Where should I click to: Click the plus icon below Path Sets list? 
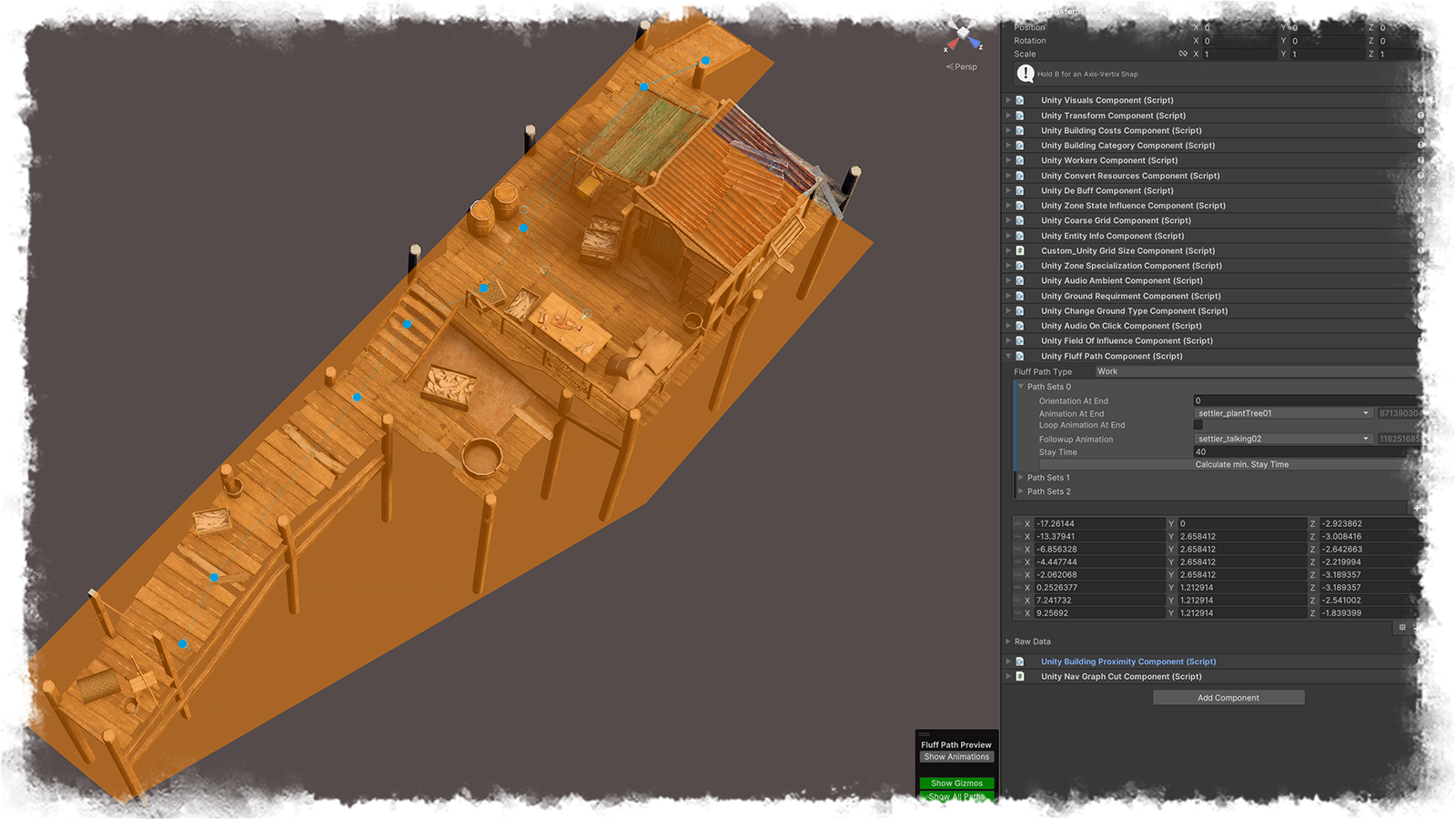tap(1417, 508)
